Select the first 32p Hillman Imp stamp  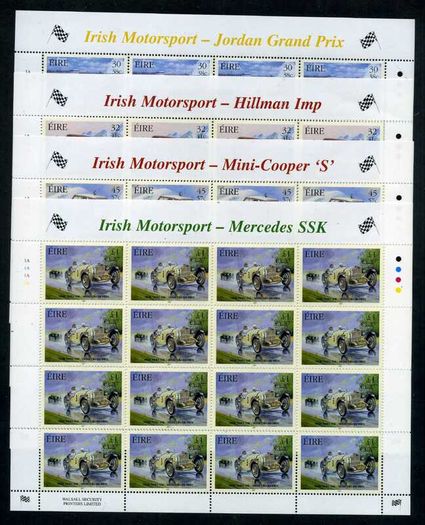[x=84, y=129]
